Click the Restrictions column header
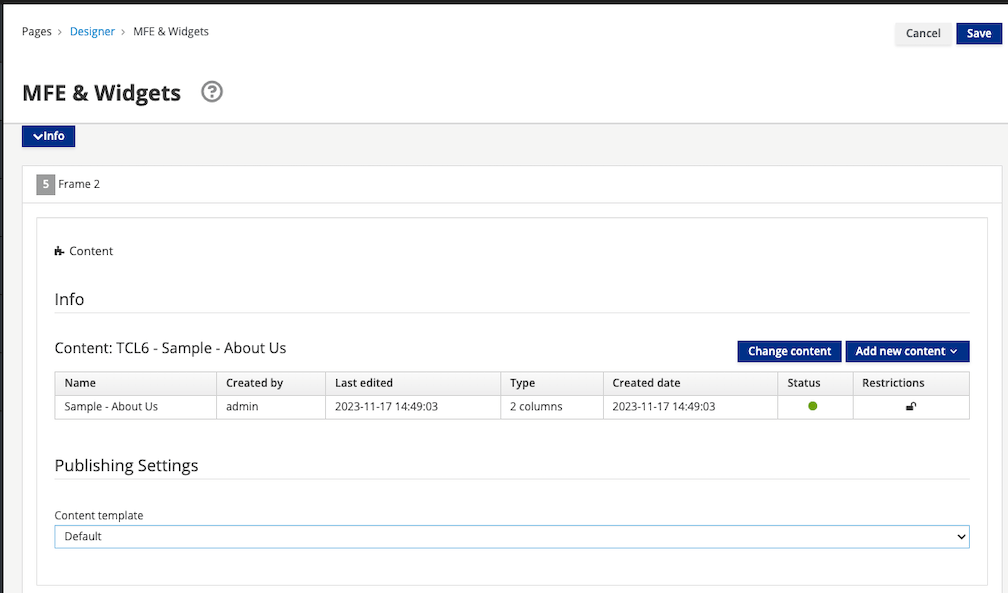 click(893, 383)
